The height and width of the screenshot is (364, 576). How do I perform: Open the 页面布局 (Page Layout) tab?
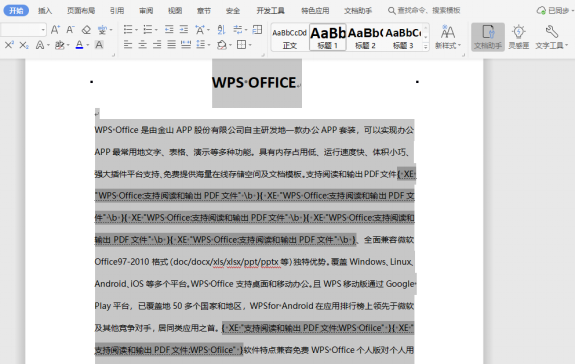(x=81, y=11)
